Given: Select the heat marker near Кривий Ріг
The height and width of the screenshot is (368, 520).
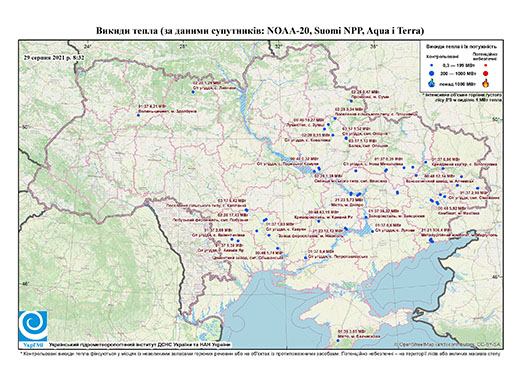Looking at the screenshot, I should pos(319,221).
